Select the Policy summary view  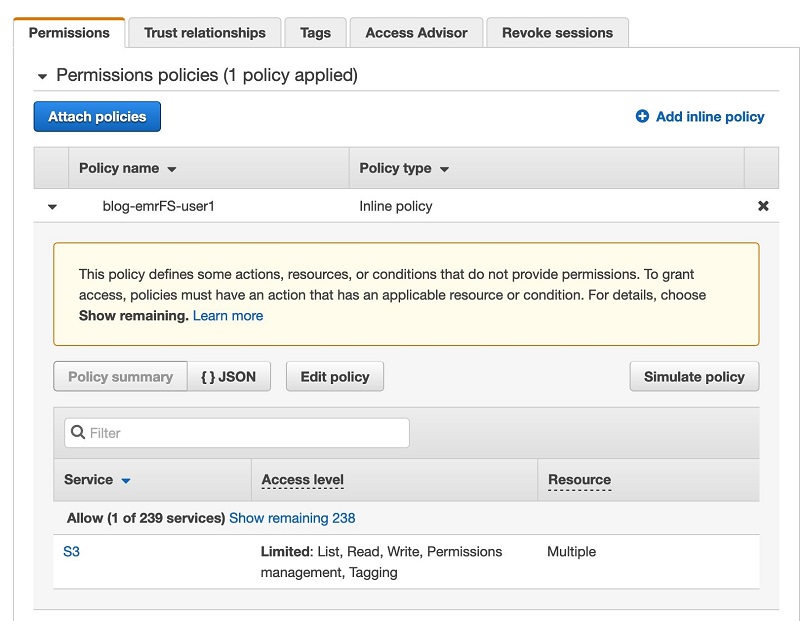pyautogui.click(x=120, y=377)
